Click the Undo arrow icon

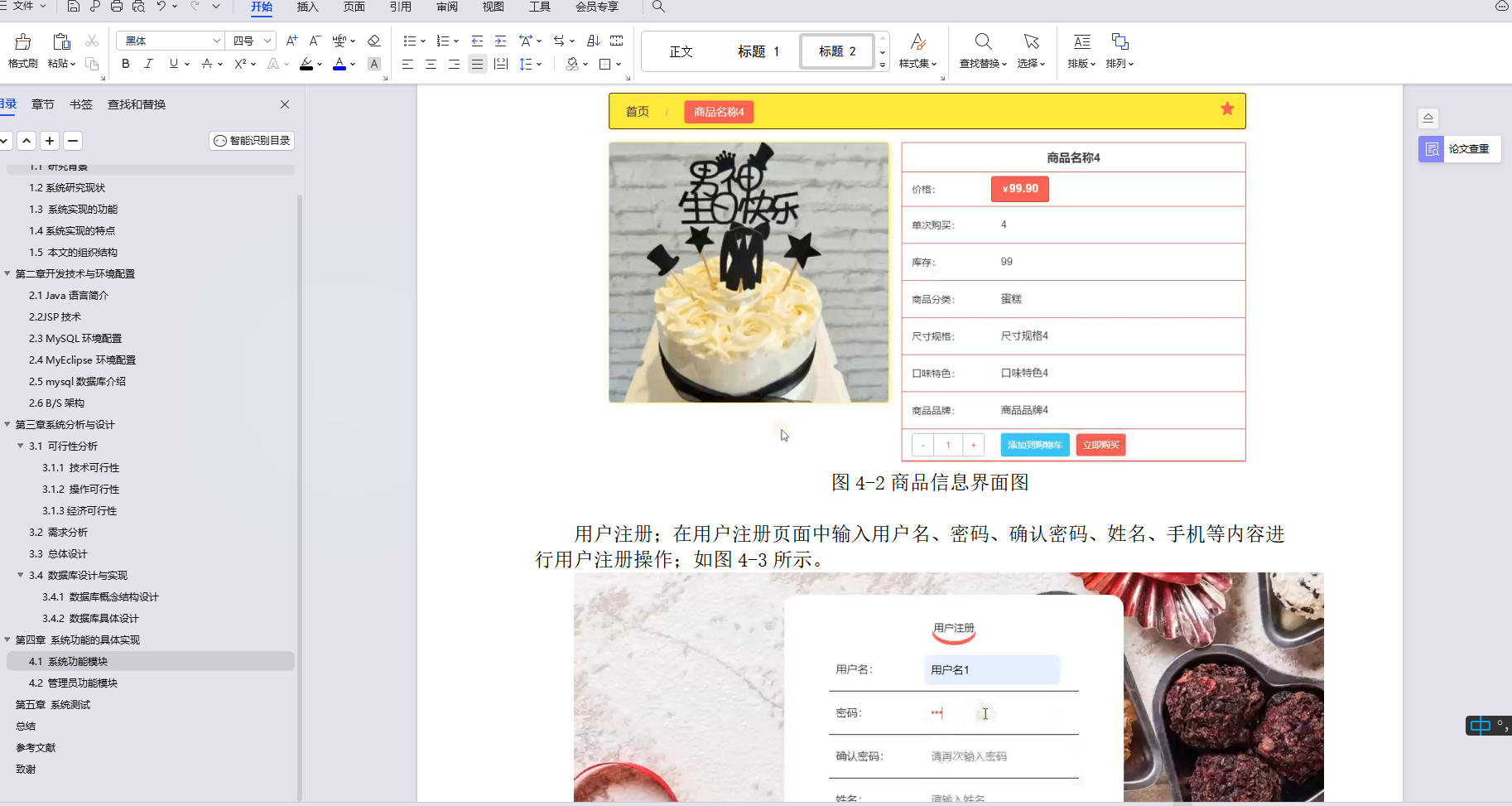tap(161, 7)
